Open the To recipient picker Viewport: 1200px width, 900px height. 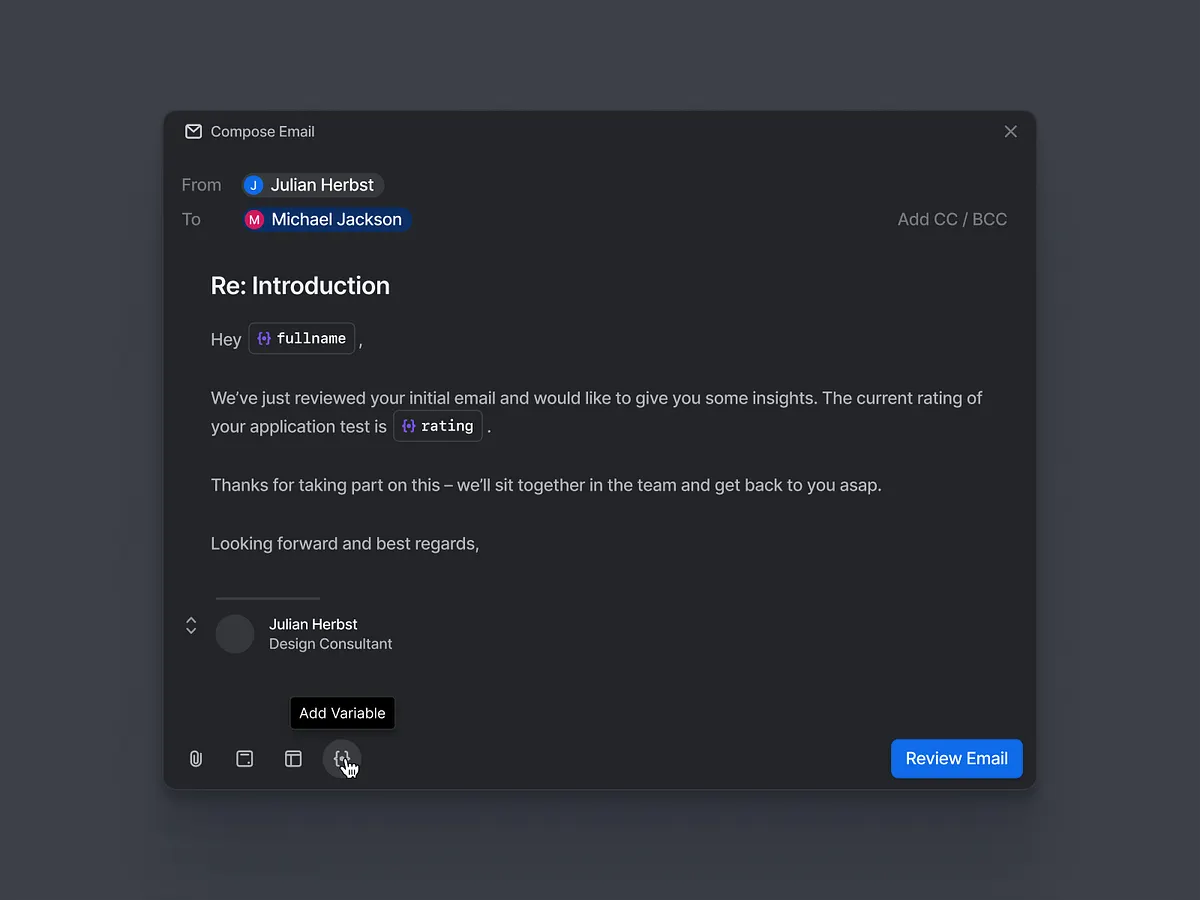coord(326,219)
